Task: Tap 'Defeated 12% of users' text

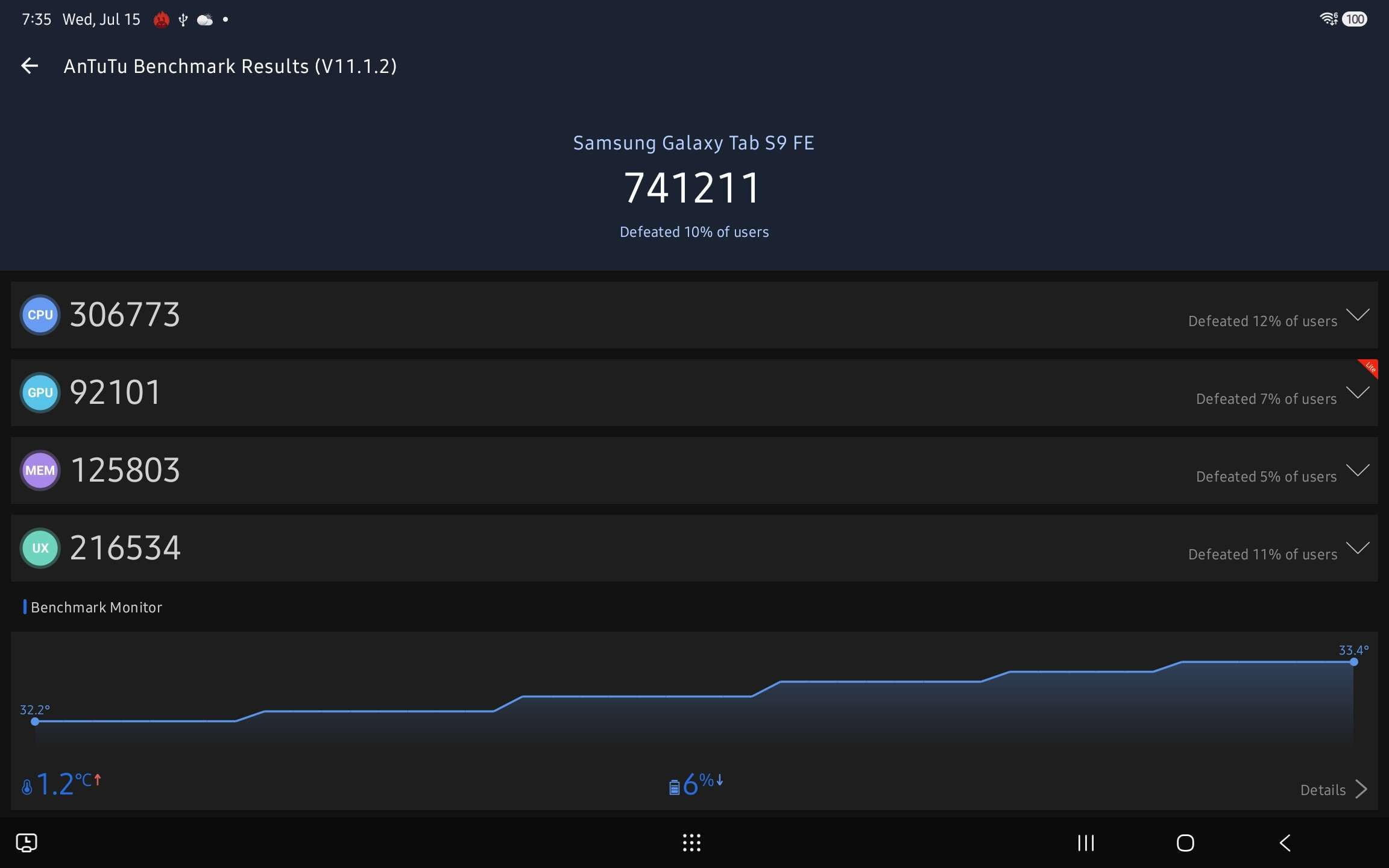Action: coord(1263,321)
